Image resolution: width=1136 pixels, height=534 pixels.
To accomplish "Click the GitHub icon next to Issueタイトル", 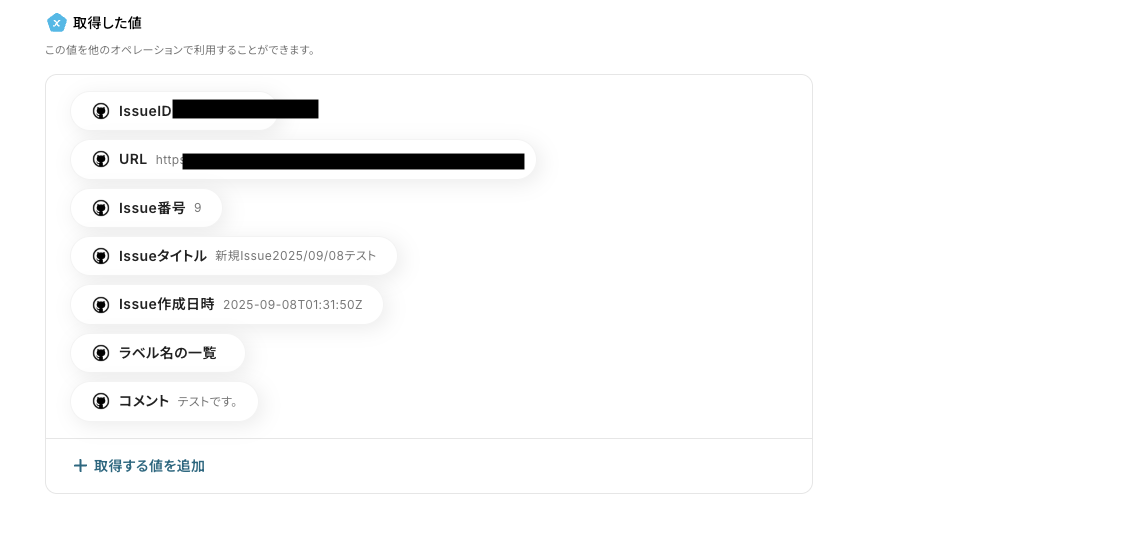I will pos(101,256).
